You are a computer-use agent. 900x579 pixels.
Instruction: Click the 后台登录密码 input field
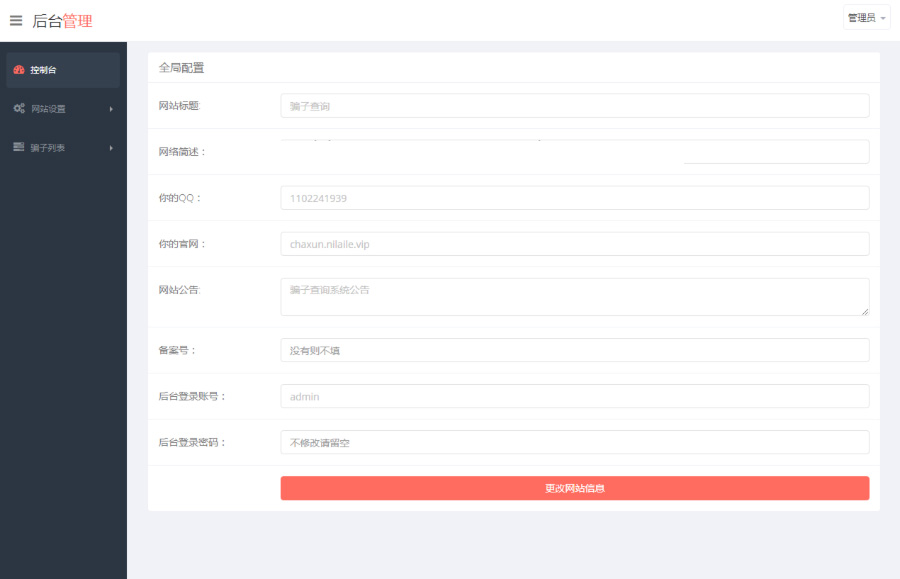coord(574,442)
